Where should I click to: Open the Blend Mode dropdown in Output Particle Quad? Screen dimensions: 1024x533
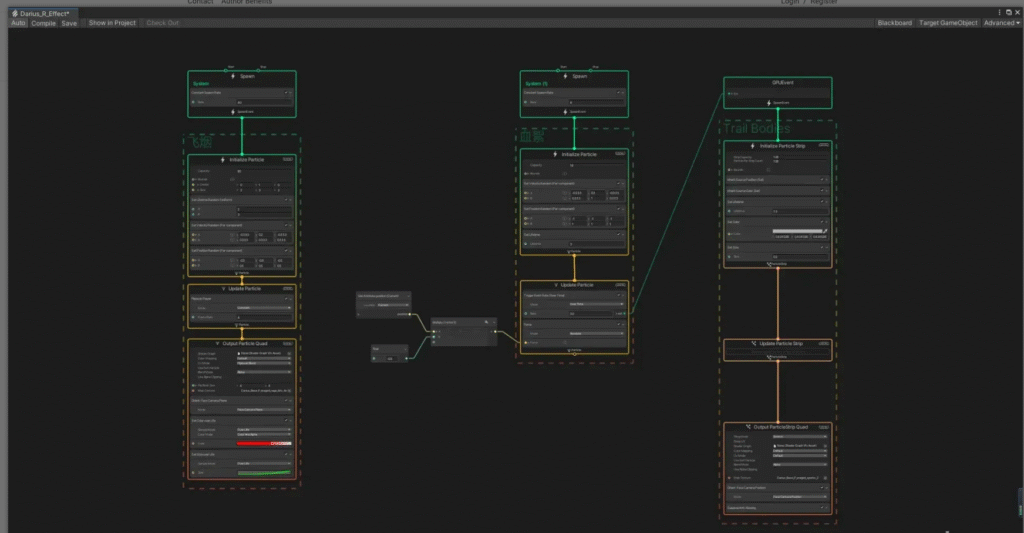point(264,372)
